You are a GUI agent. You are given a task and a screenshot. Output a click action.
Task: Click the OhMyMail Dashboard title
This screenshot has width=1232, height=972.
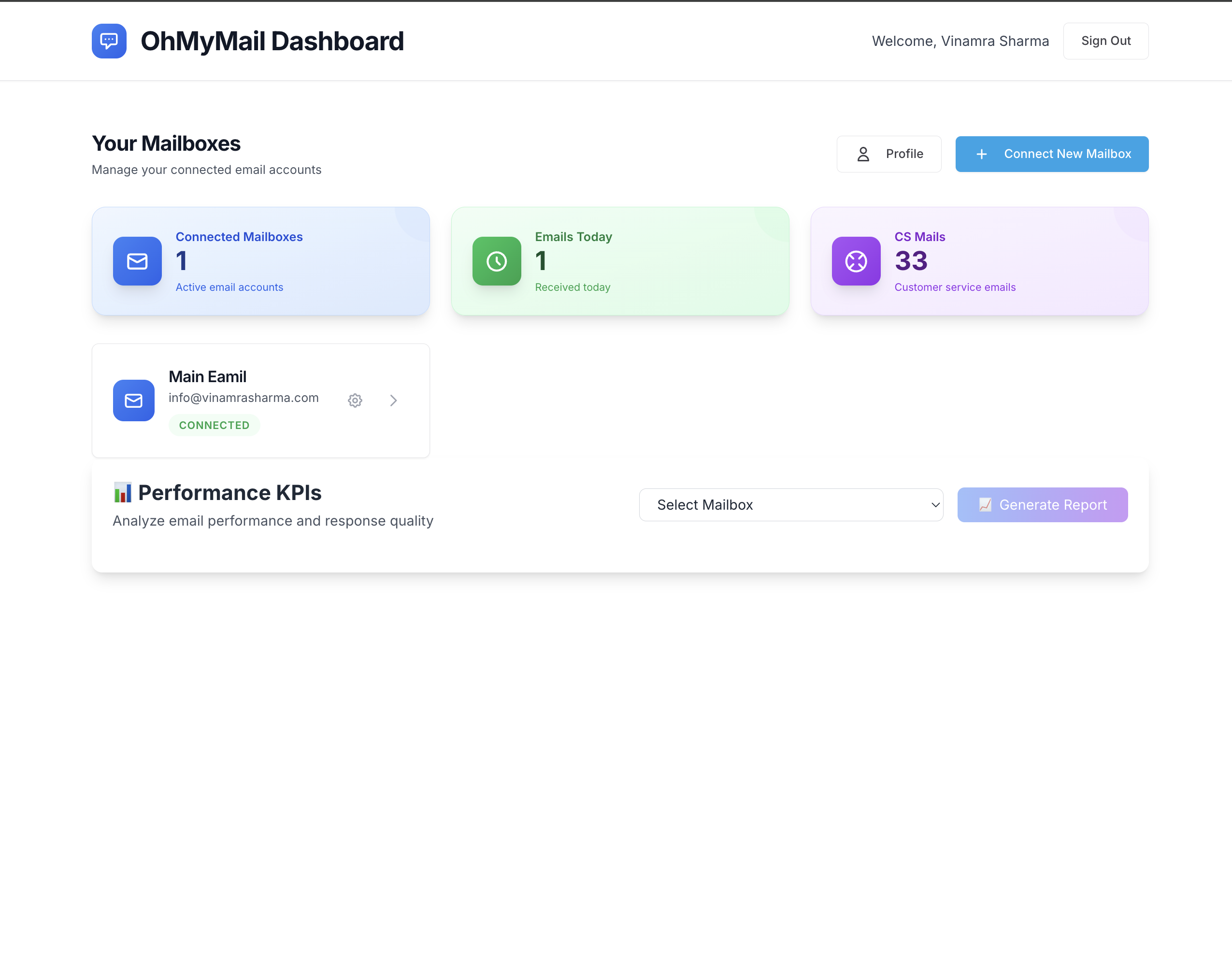pyautogui.click(x=272, y=41)
